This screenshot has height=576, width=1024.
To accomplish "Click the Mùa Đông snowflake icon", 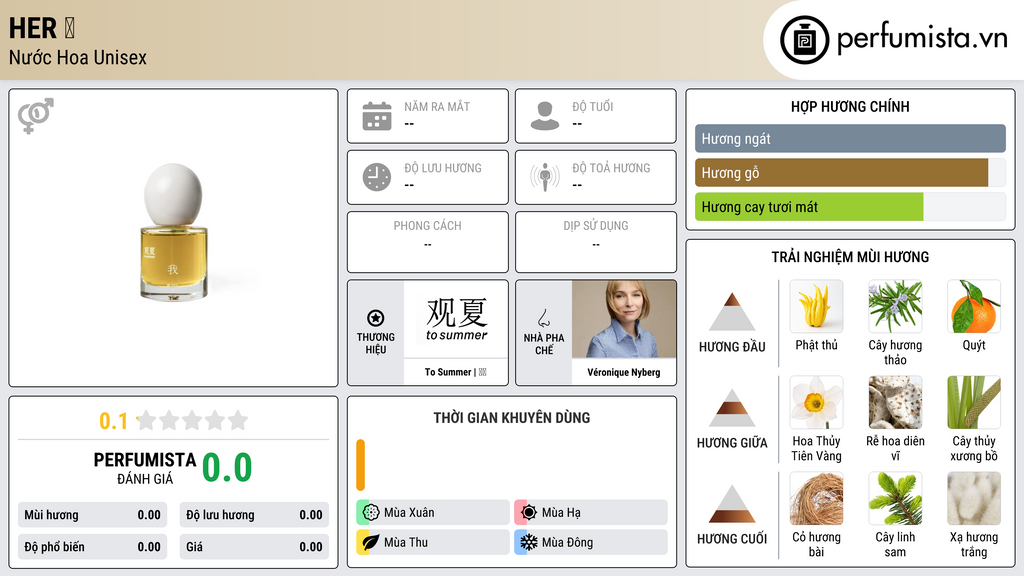I will click(529, 543).
